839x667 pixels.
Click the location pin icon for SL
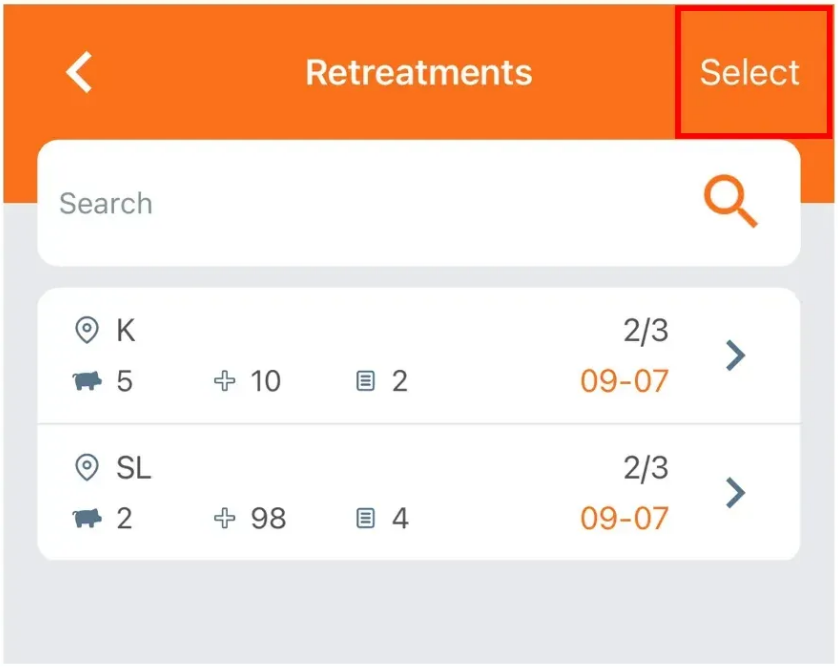(88, 467)
